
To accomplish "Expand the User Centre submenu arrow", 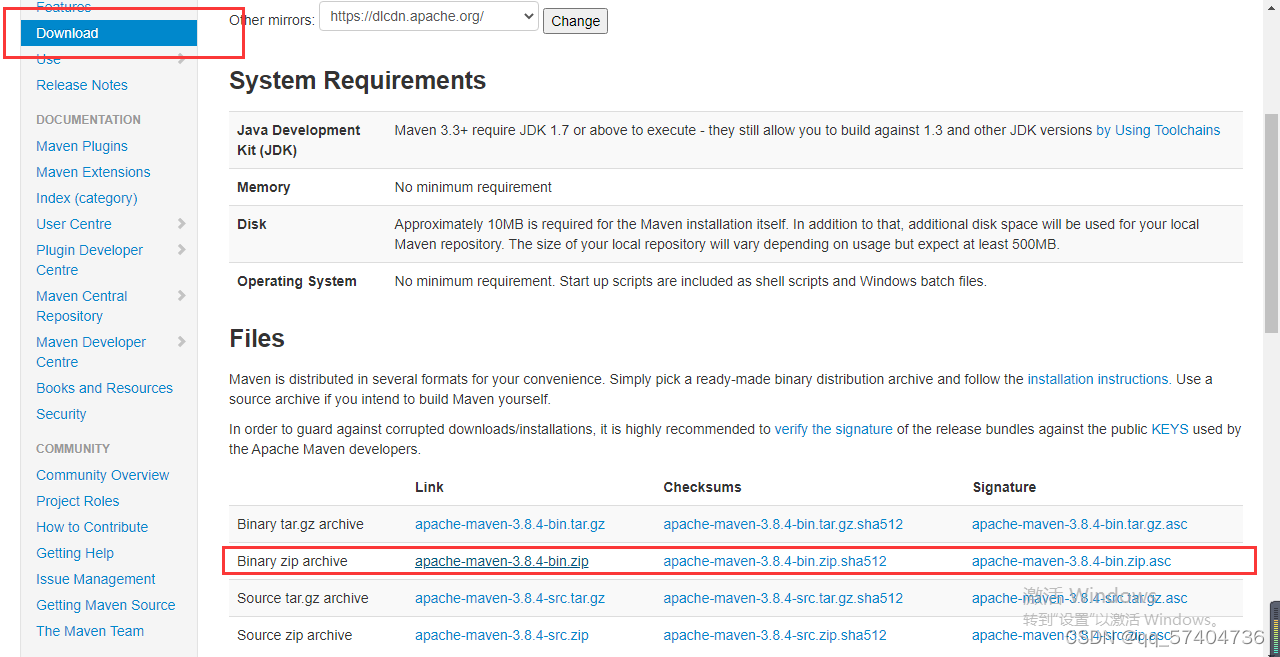I will click(182, 224).
